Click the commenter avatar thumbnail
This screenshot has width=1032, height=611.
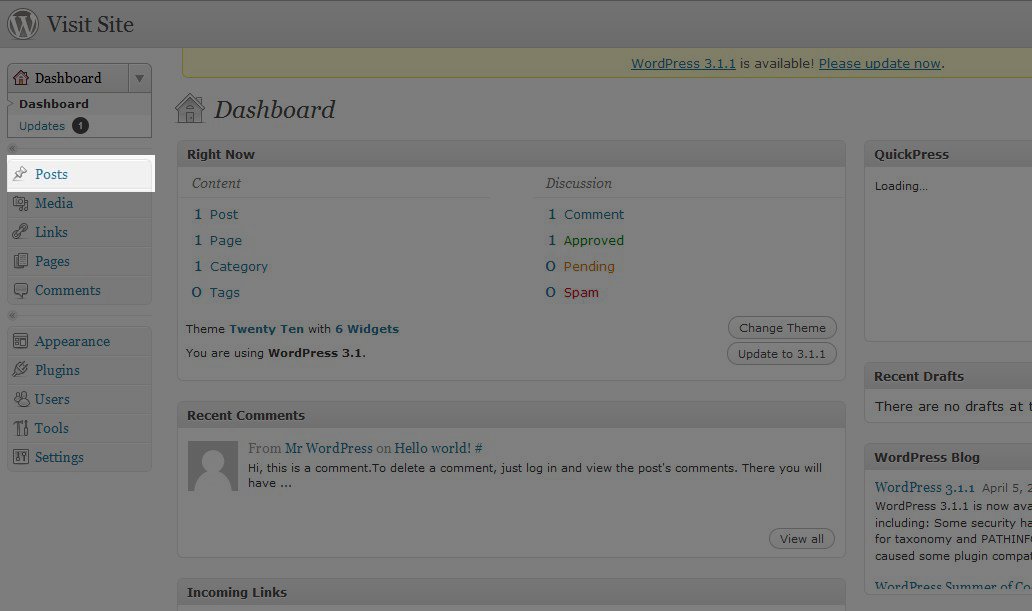[213, 466]
